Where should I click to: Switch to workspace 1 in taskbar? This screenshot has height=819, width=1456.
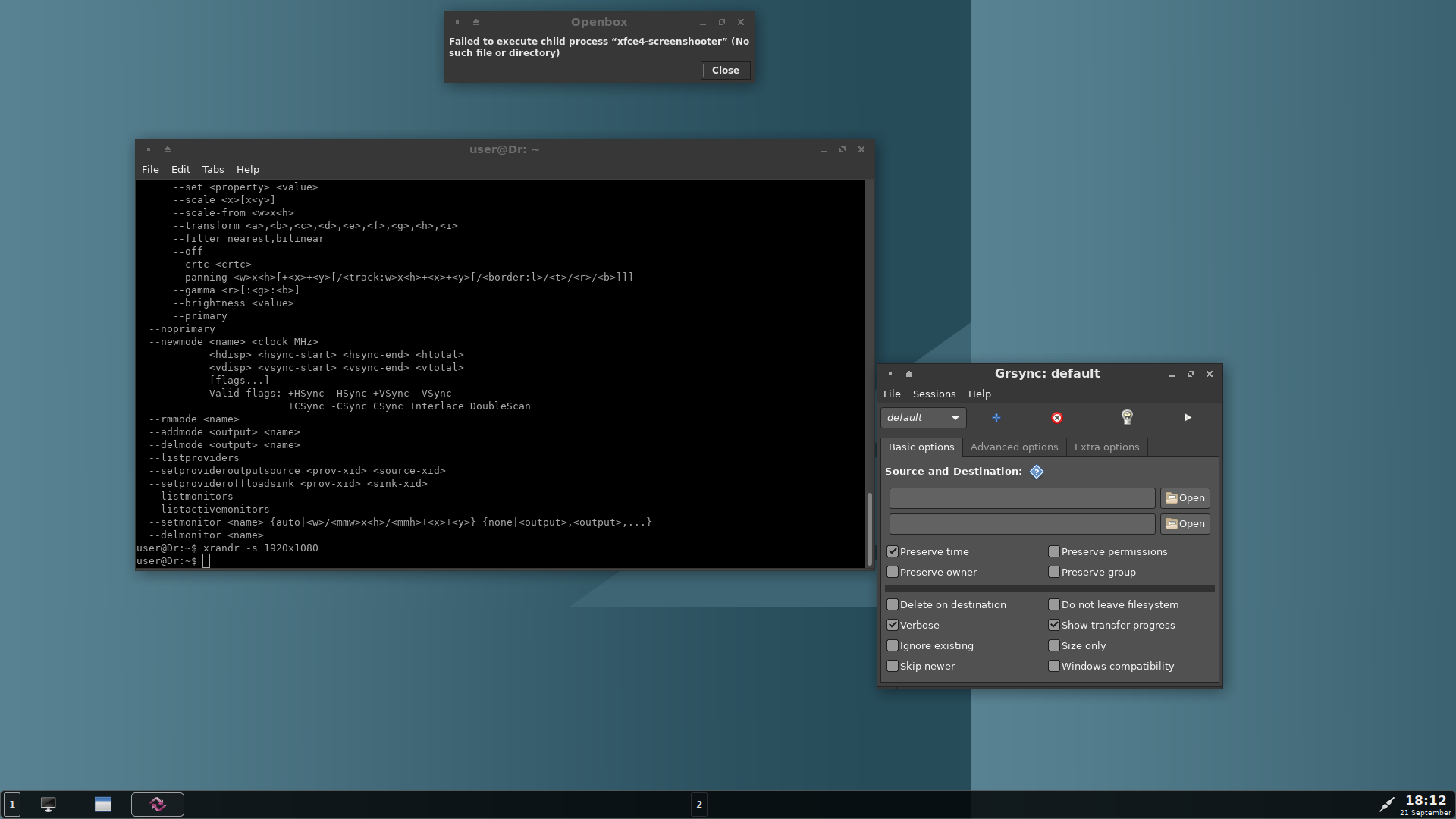12,805
